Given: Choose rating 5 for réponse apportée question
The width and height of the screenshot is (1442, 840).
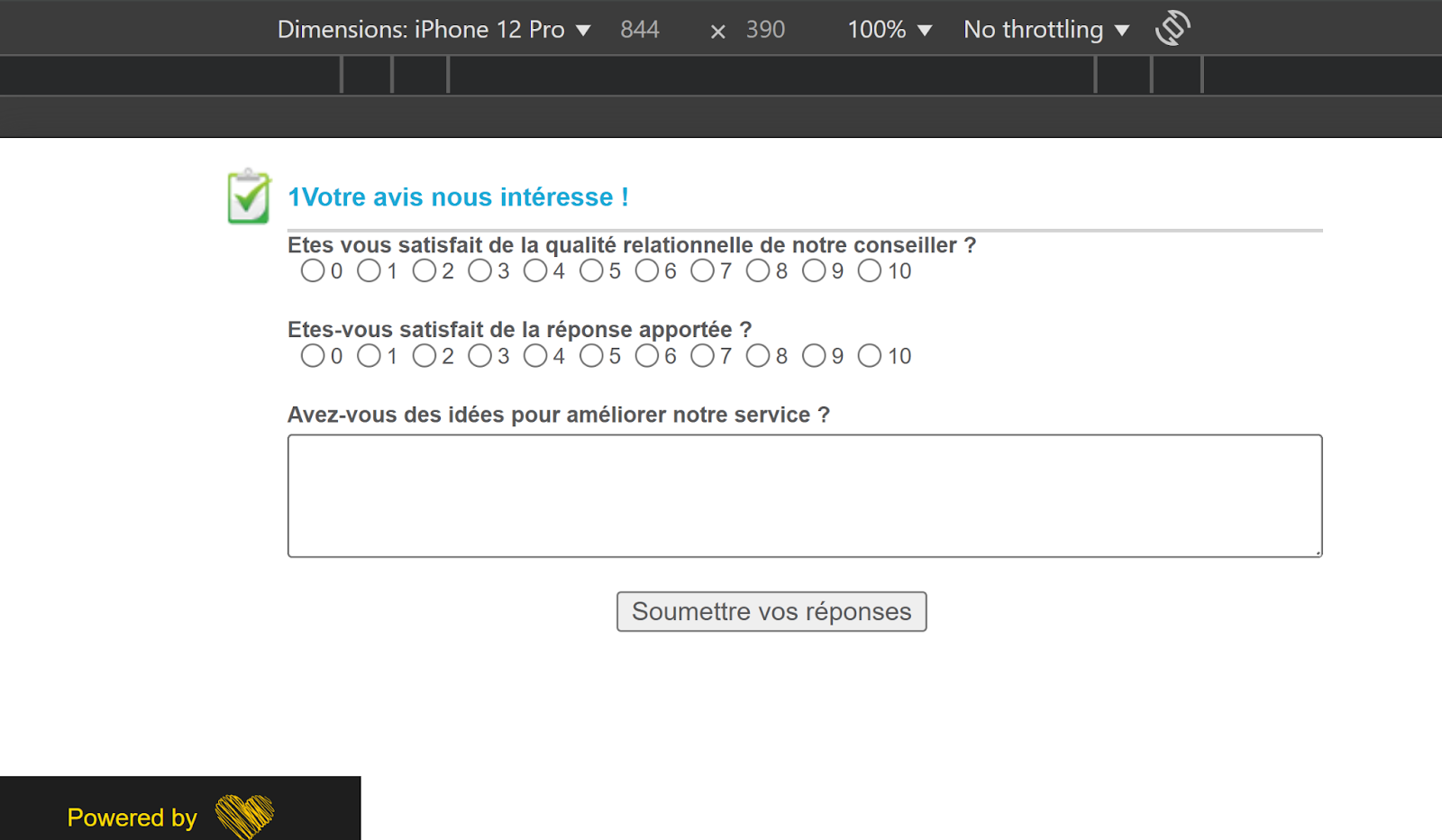Looking at the screenshot, I should [x=591, y=356].
